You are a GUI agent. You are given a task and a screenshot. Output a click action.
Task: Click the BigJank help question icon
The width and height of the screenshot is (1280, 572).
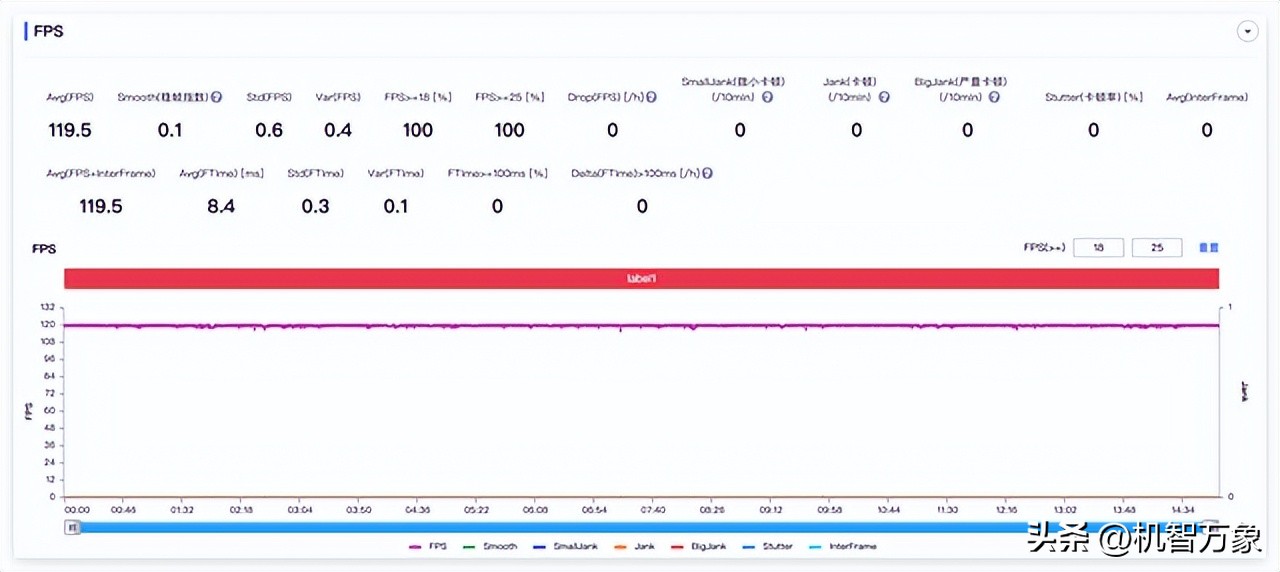click(992, 98)
